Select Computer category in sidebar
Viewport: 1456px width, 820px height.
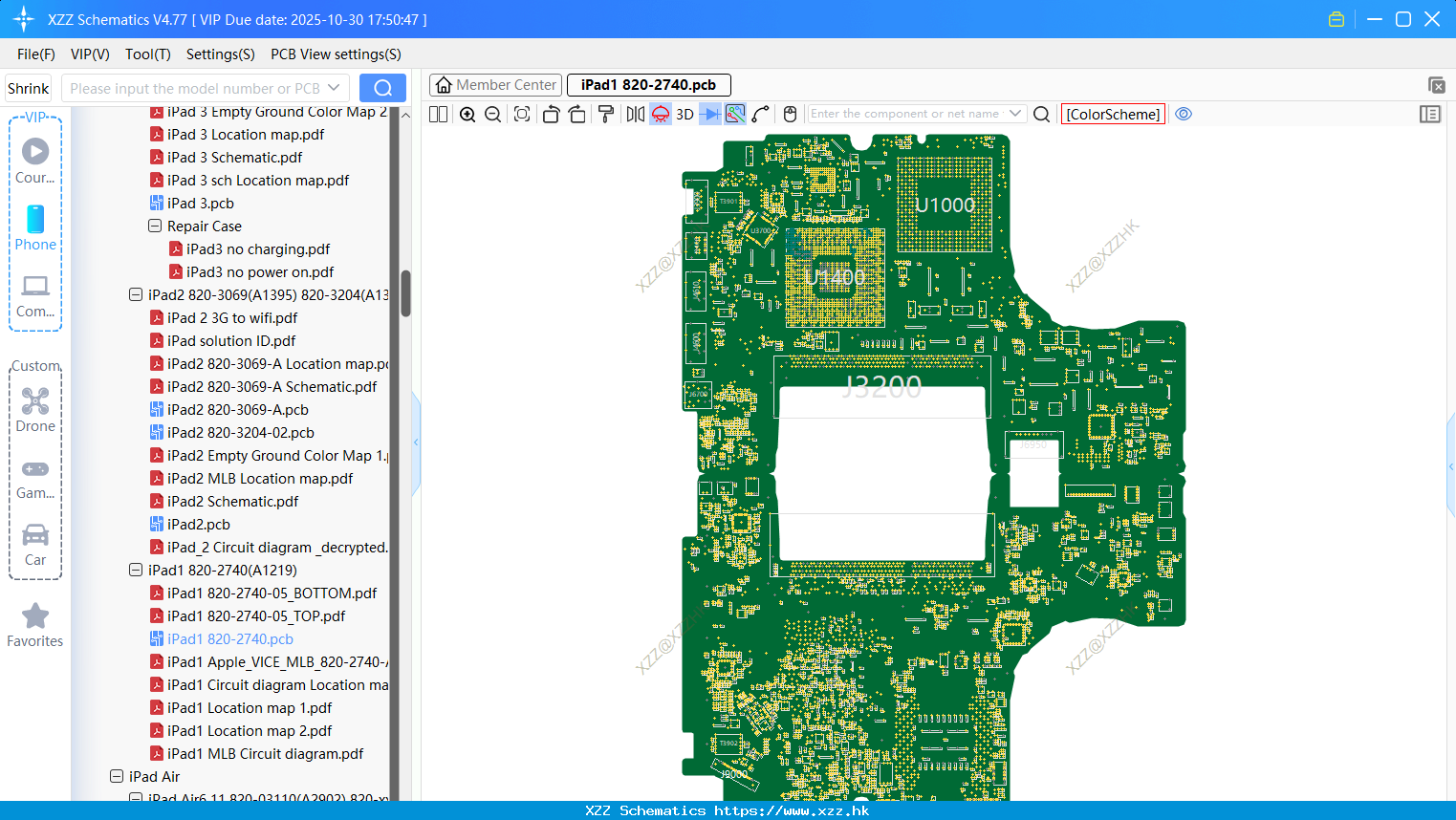[x=35, y=296]
